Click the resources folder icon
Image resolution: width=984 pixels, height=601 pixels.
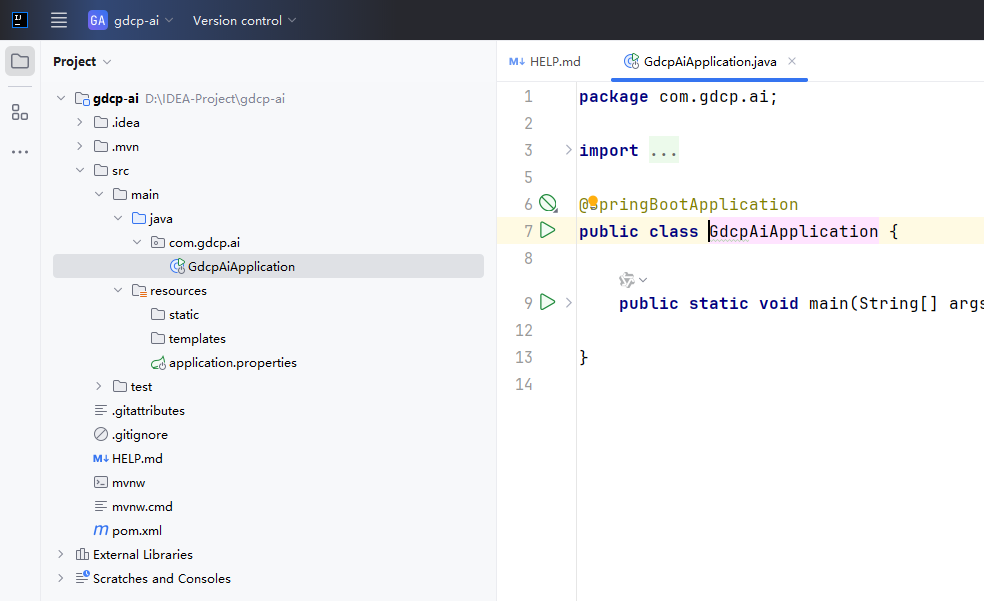pyautogui.click(x=139, y=290)
